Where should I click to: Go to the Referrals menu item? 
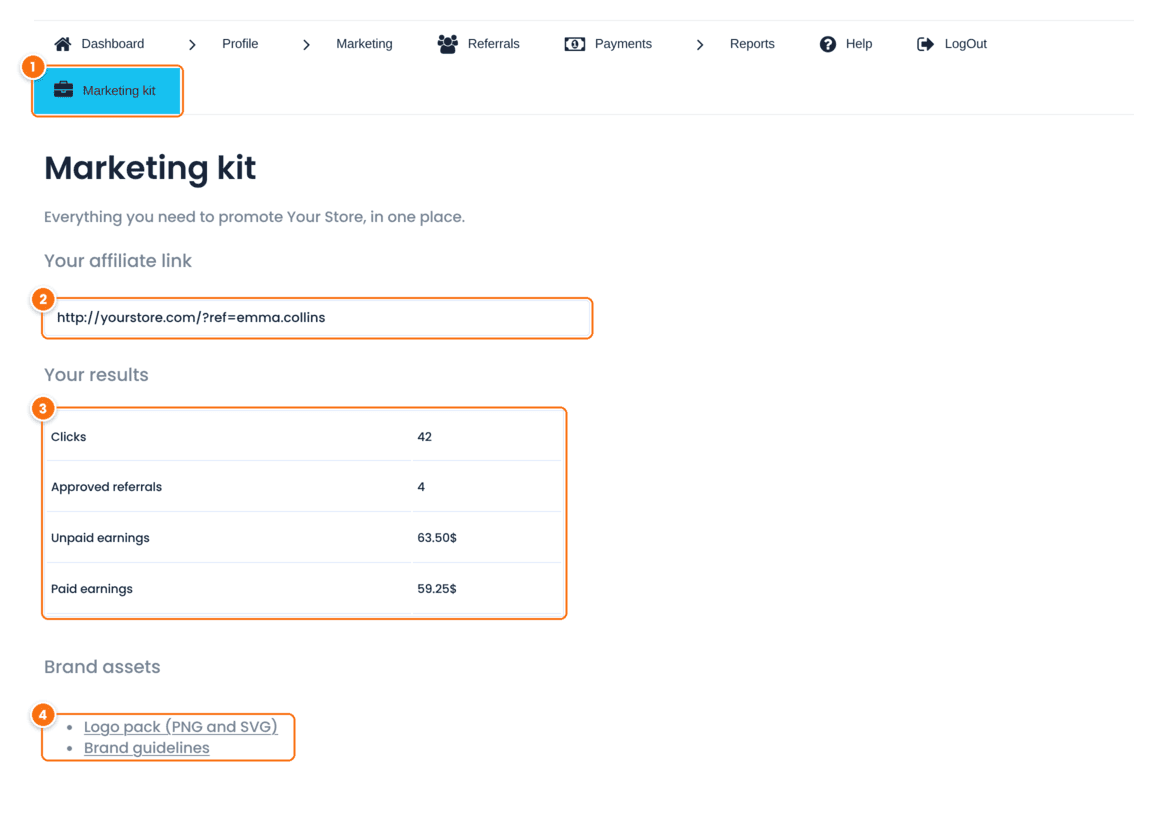pyautogui.click(x=493, y=44)
